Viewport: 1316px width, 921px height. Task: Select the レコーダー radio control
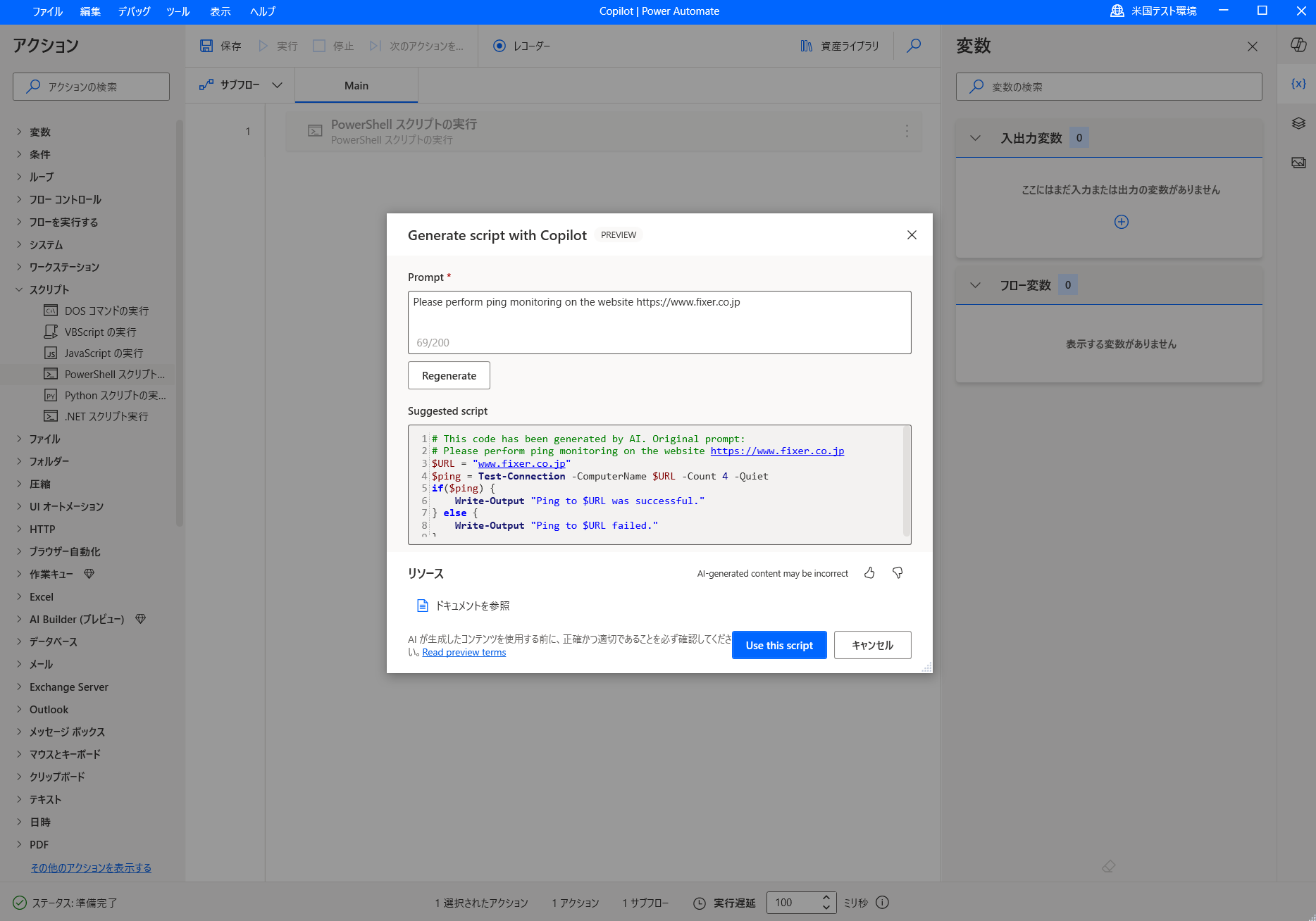coord(499,45)
